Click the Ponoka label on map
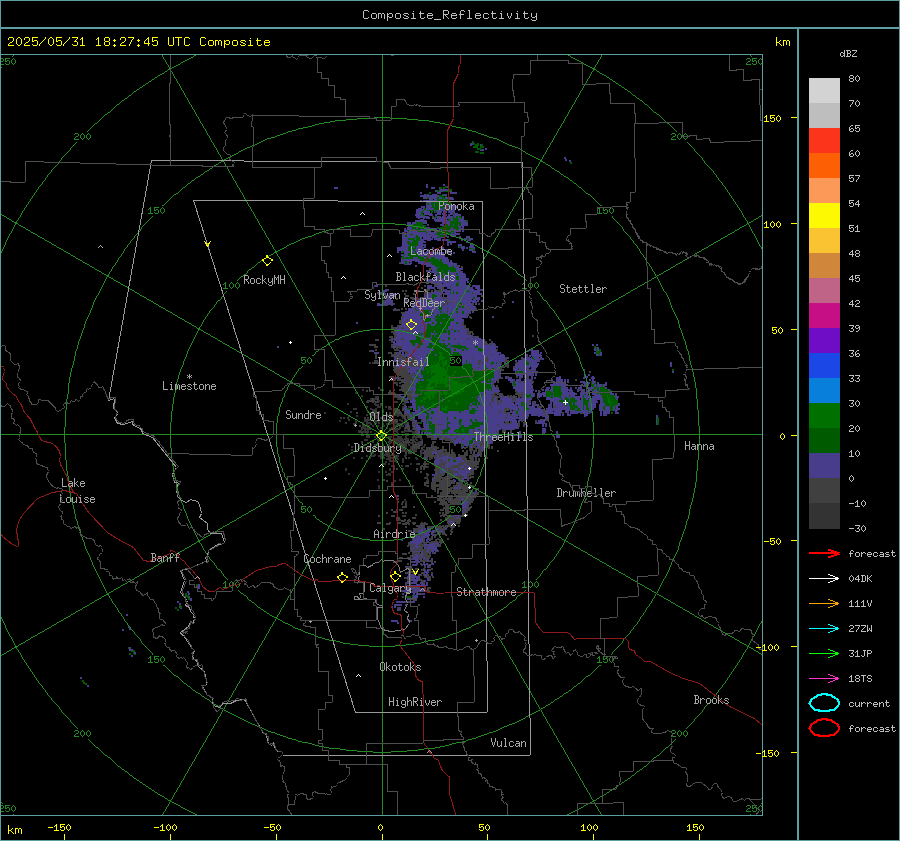Screen dimensions: 900x841 456,206
